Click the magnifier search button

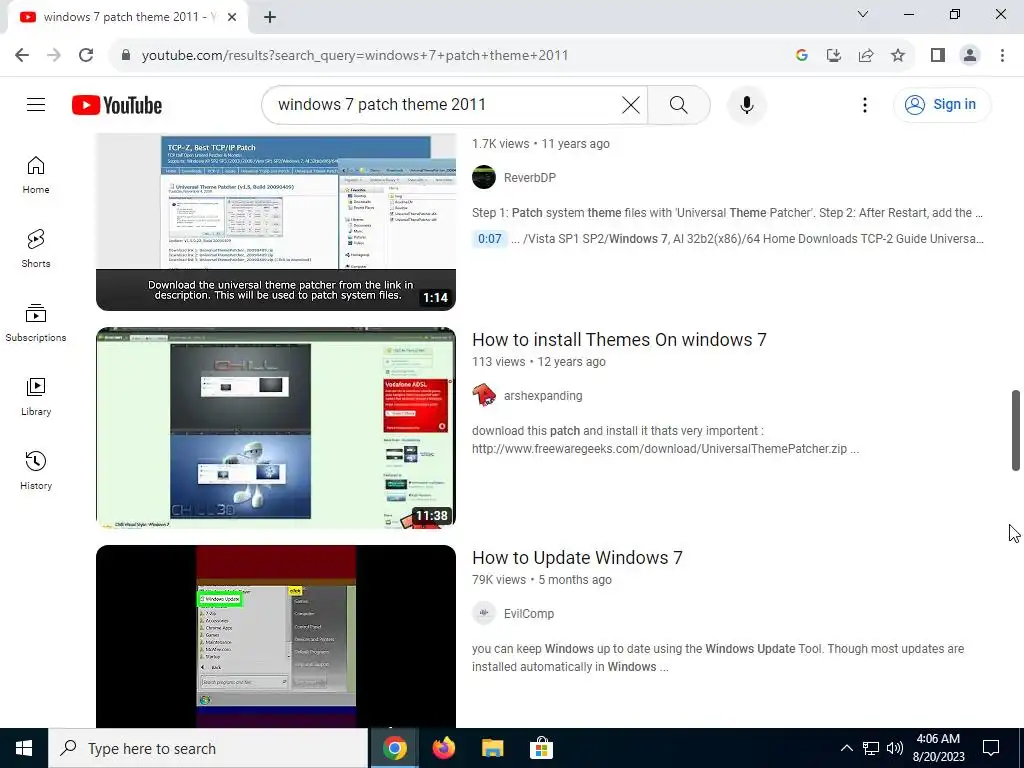pos(679,104)
